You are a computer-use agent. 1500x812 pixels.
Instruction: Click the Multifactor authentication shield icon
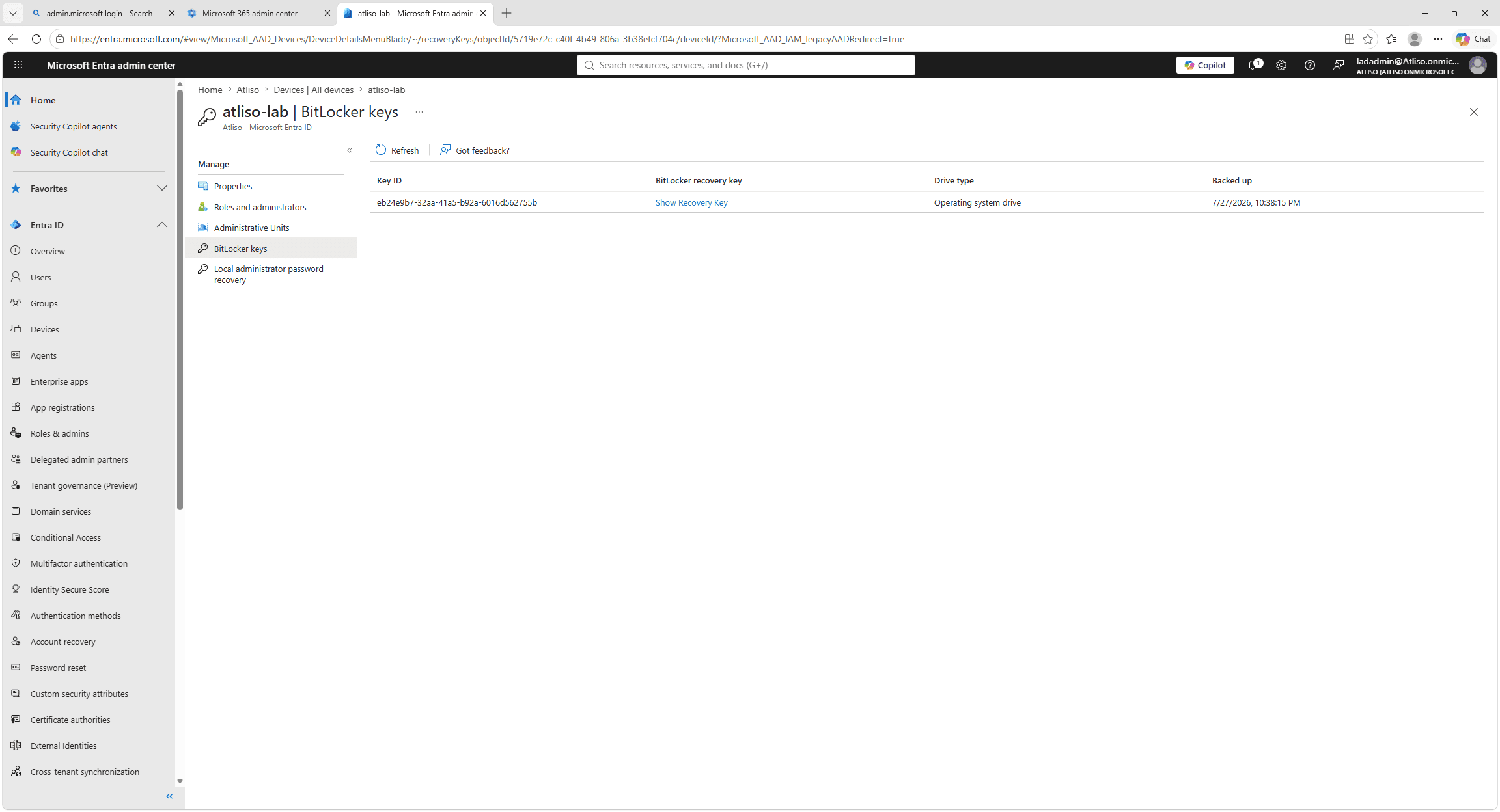(x=16, y=563)
